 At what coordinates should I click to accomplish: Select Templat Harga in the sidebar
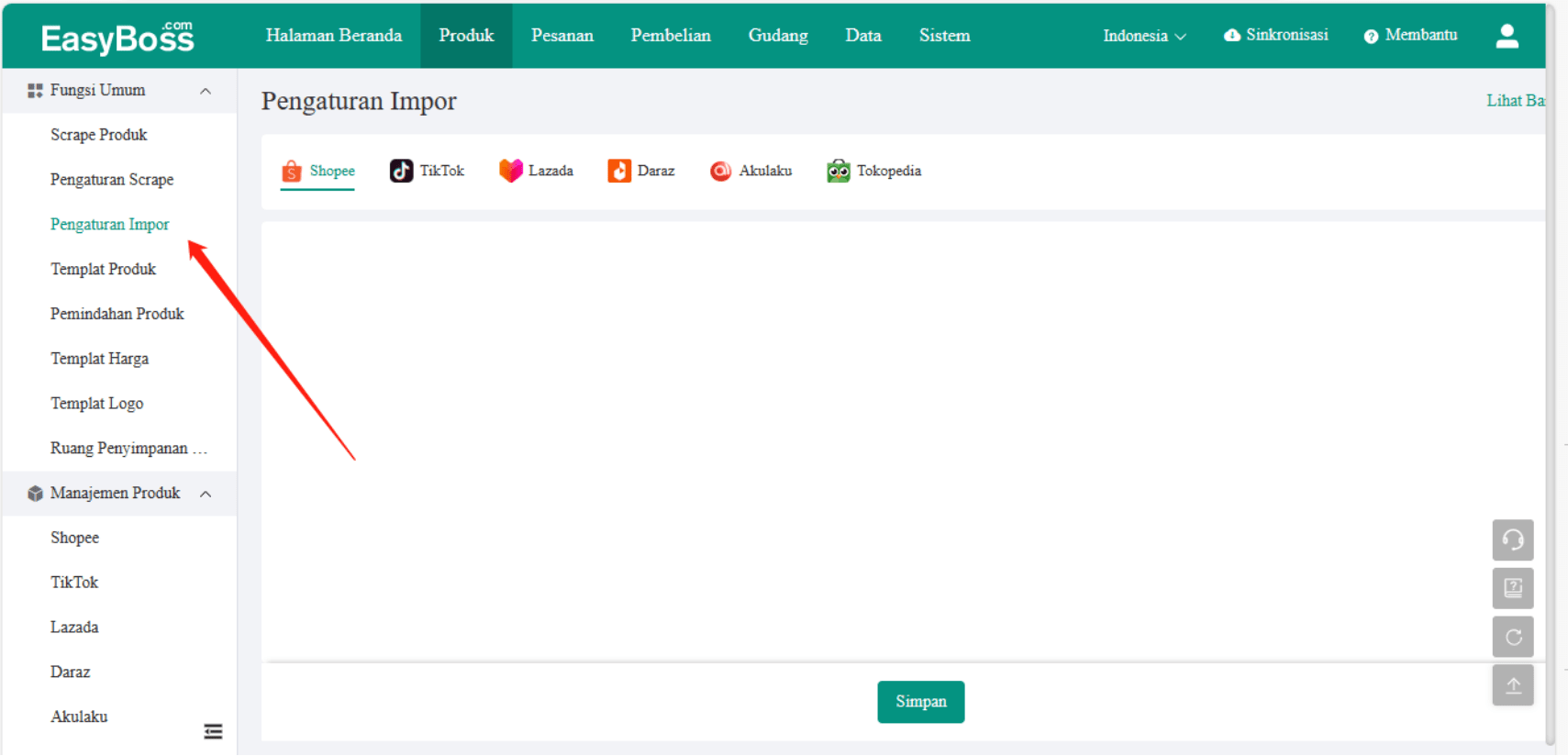[99, 359]
